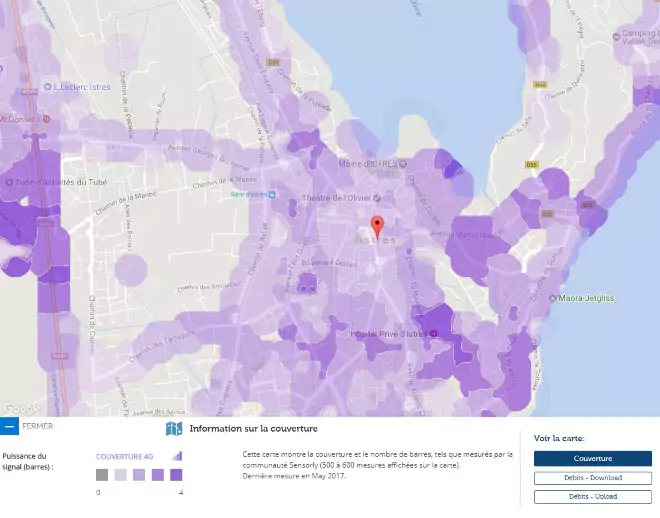This screenshot has height=518, width=660.
Task: Click the red location pin on Istres
Action: tap(377, 224)
